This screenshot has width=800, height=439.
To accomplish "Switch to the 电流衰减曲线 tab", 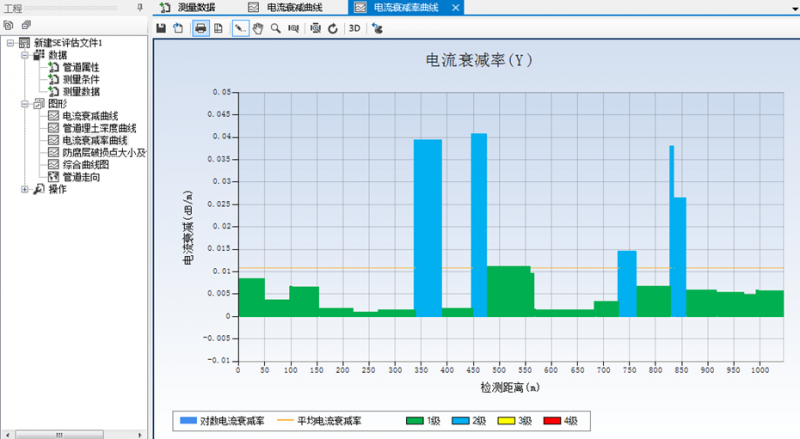I will tap(294, 8).
